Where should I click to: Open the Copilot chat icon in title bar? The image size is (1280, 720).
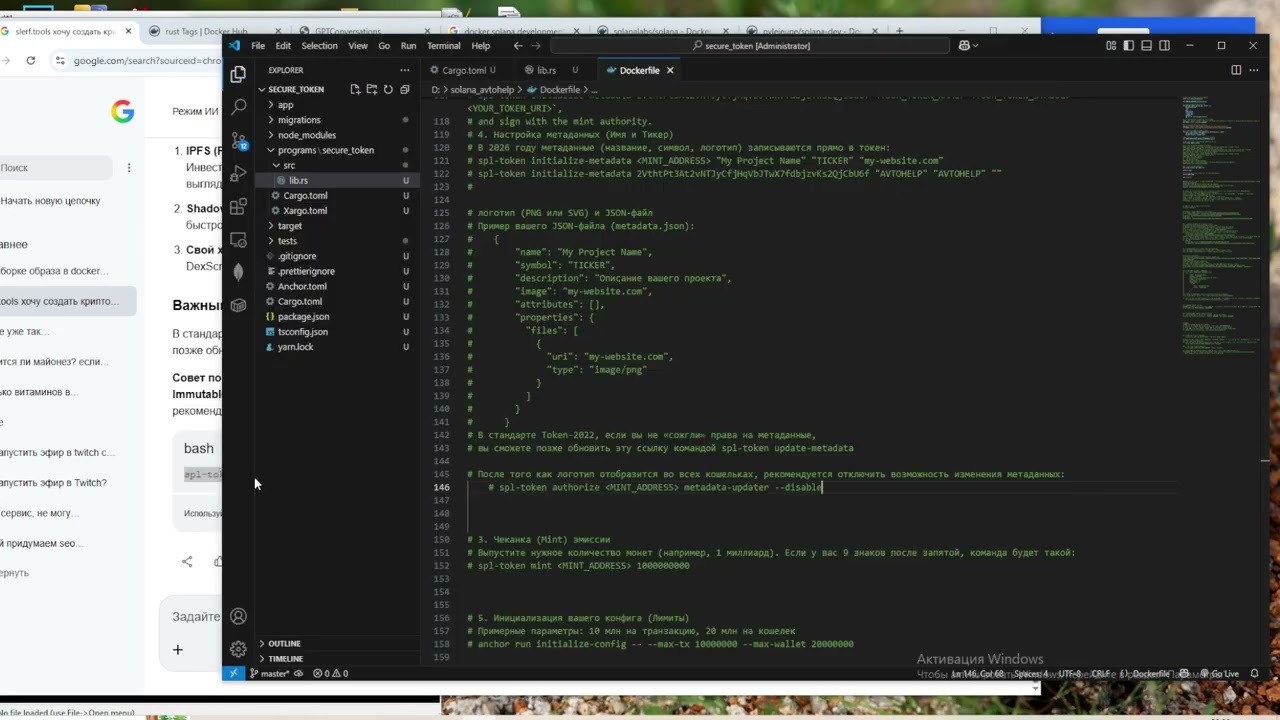coord(964,45)
